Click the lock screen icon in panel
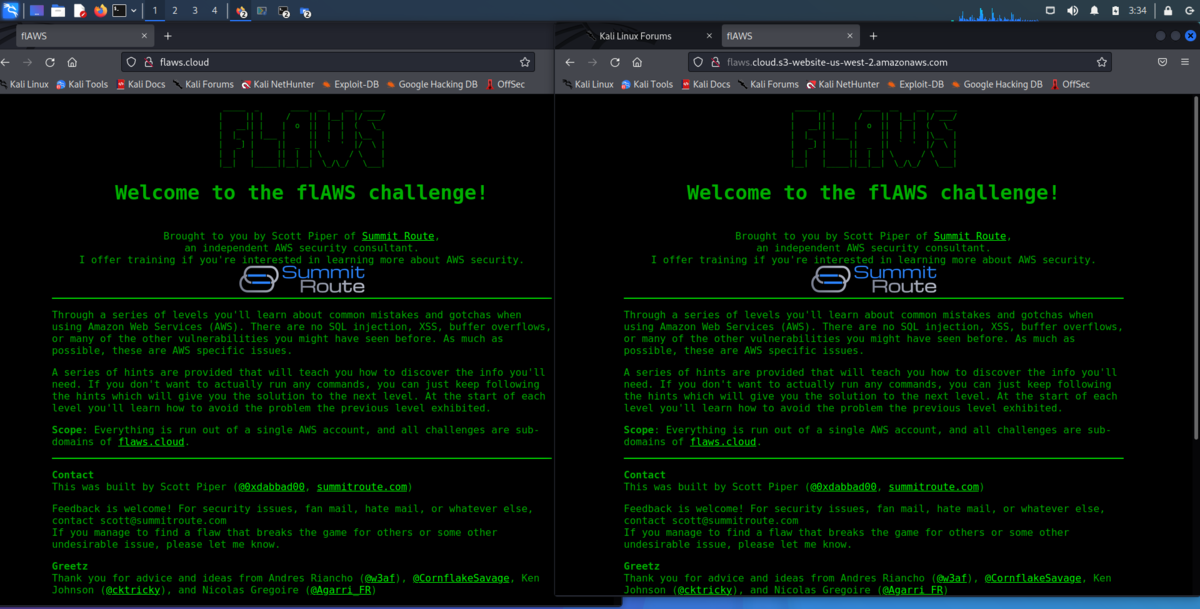This screenshot has width=1200, height=609. (x=1167, y=11)
